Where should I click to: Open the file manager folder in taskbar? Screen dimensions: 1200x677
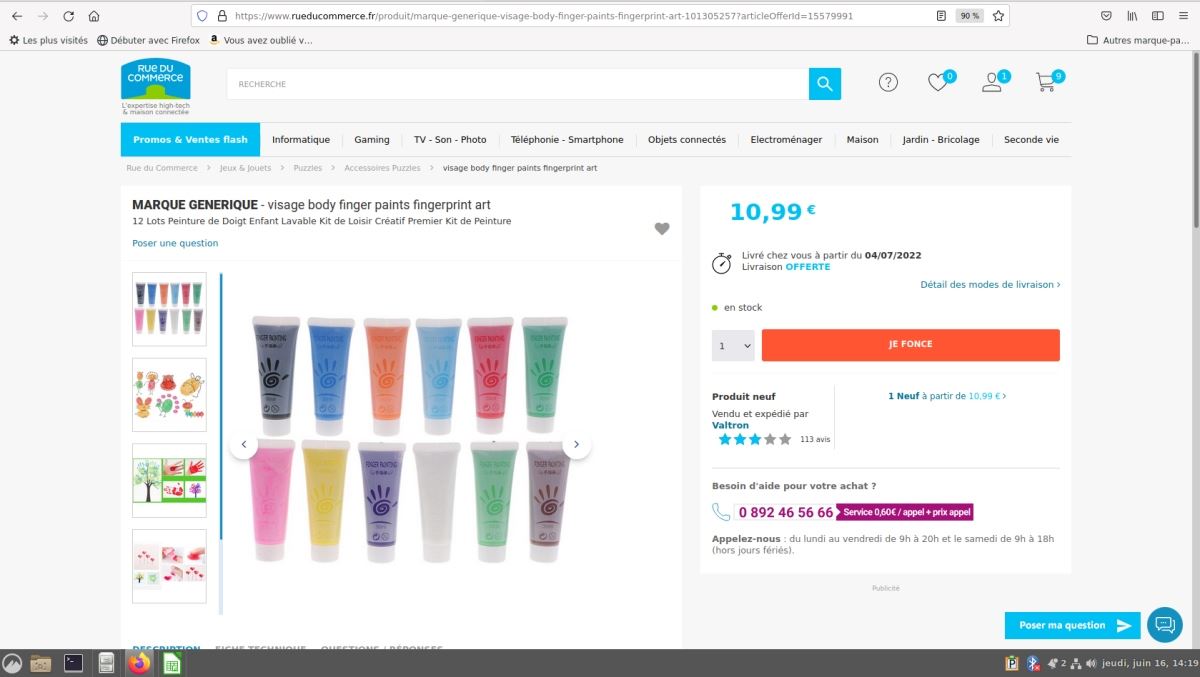point(41,662)
